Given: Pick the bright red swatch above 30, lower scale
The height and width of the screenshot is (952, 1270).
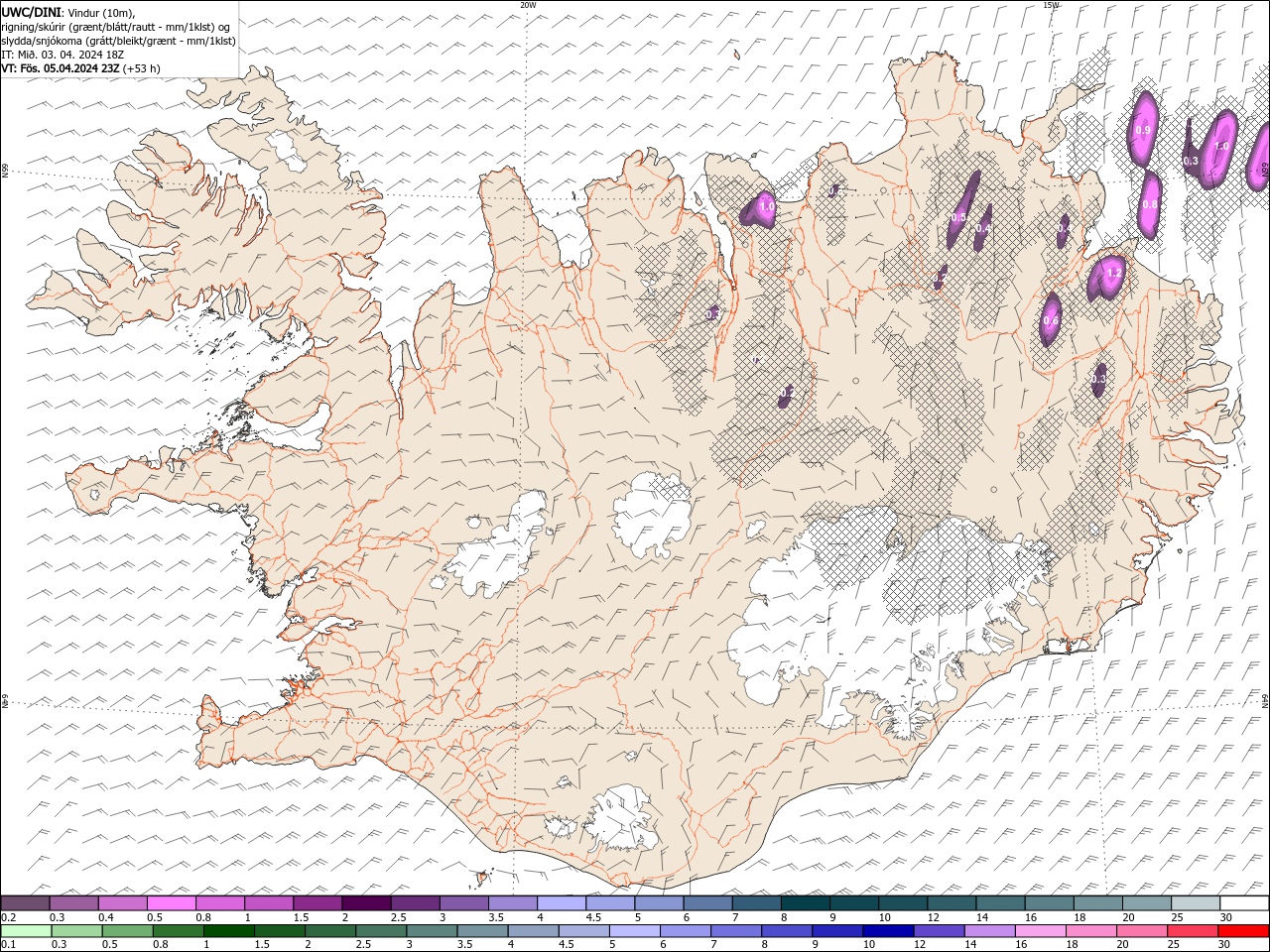Looking at the screenshot, I should tap(1243, 931).
